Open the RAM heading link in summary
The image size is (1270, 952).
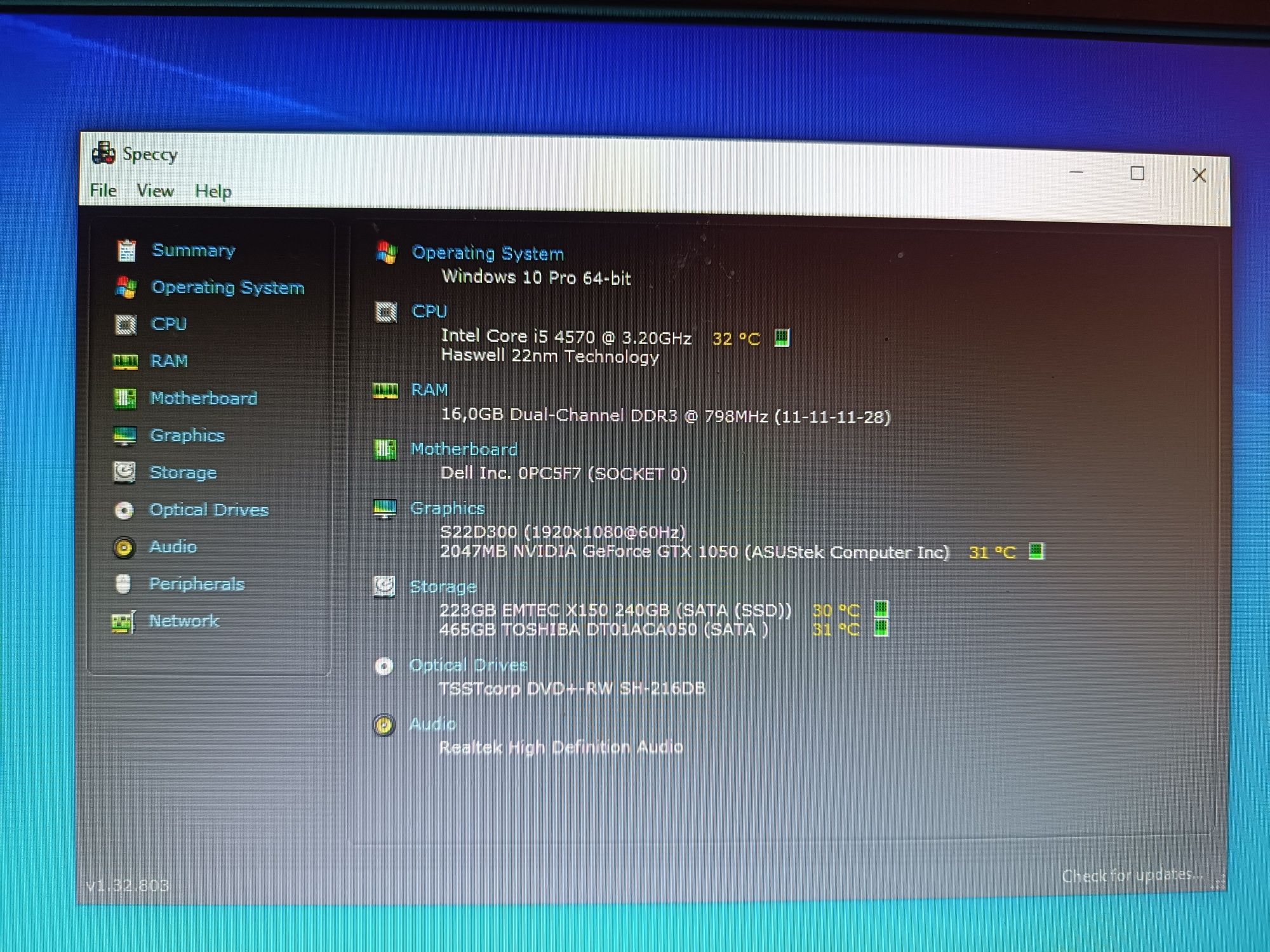(429, 390)
